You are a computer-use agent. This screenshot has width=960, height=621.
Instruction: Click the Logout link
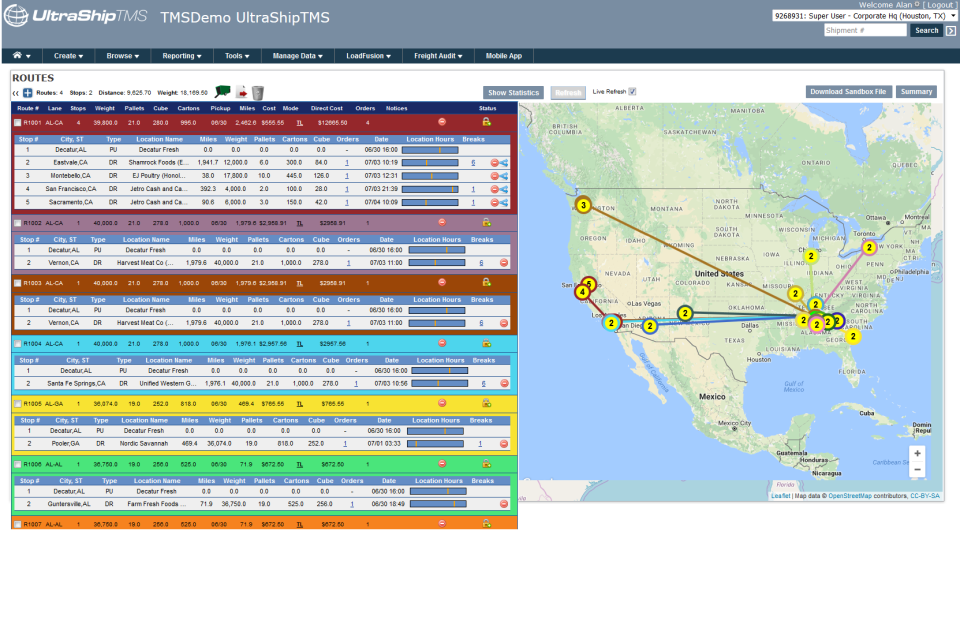pos(940,4)
